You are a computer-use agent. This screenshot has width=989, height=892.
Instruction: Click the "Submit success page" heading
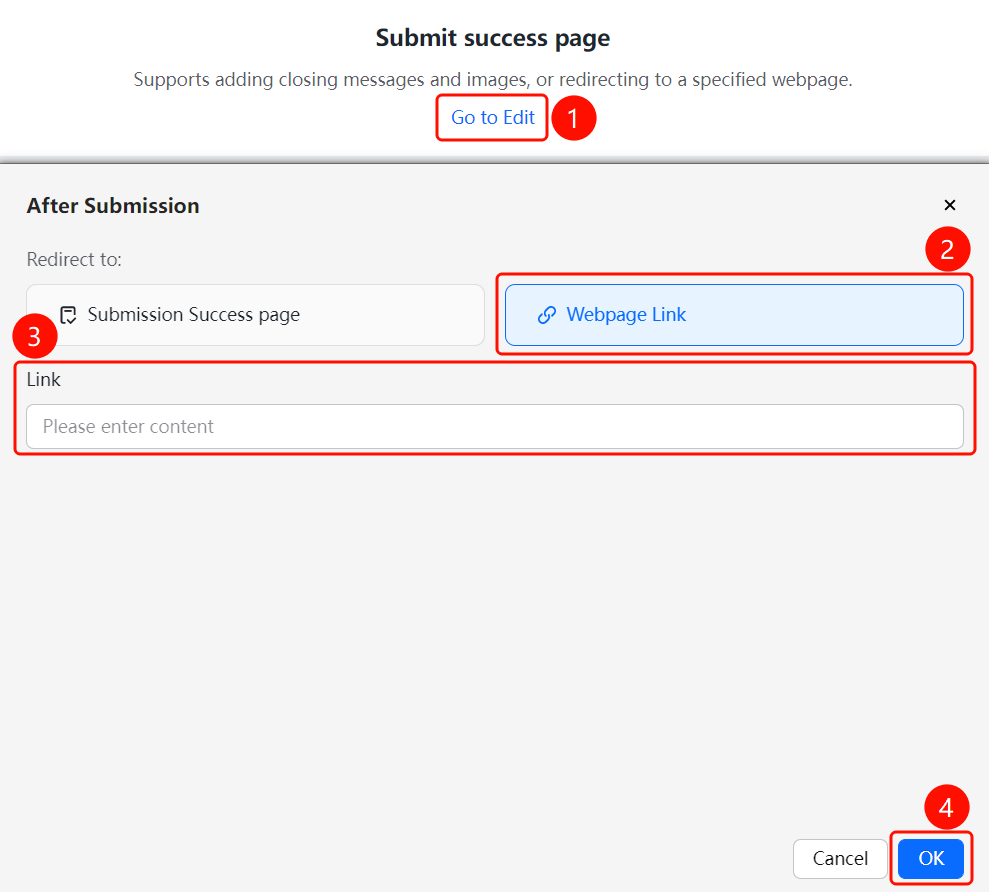tap(493, 38)
